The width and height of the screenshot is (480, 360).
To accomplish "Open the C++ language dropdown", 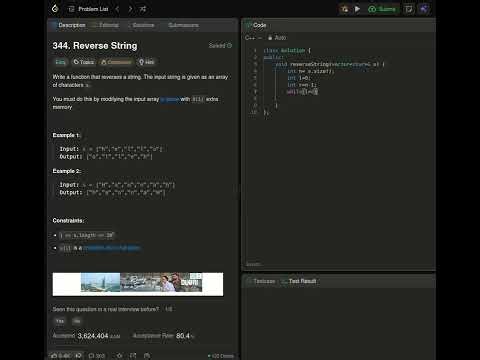I will (253, 38).
